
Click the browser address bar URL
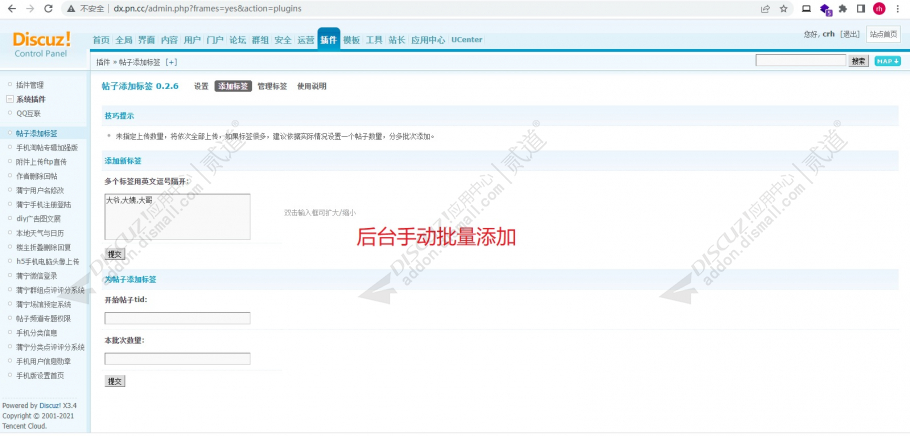(x=207, y=9)
